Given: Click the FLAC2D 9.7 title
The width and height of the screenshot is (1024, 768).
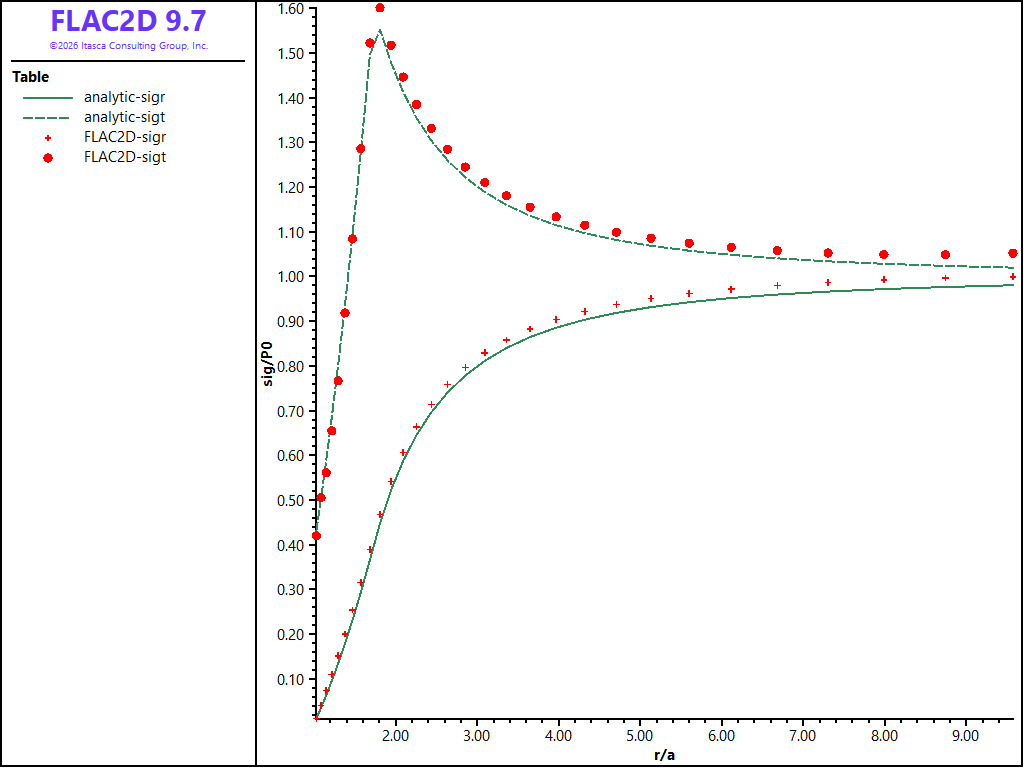Looking at the screenshot, I should point(129,21).
